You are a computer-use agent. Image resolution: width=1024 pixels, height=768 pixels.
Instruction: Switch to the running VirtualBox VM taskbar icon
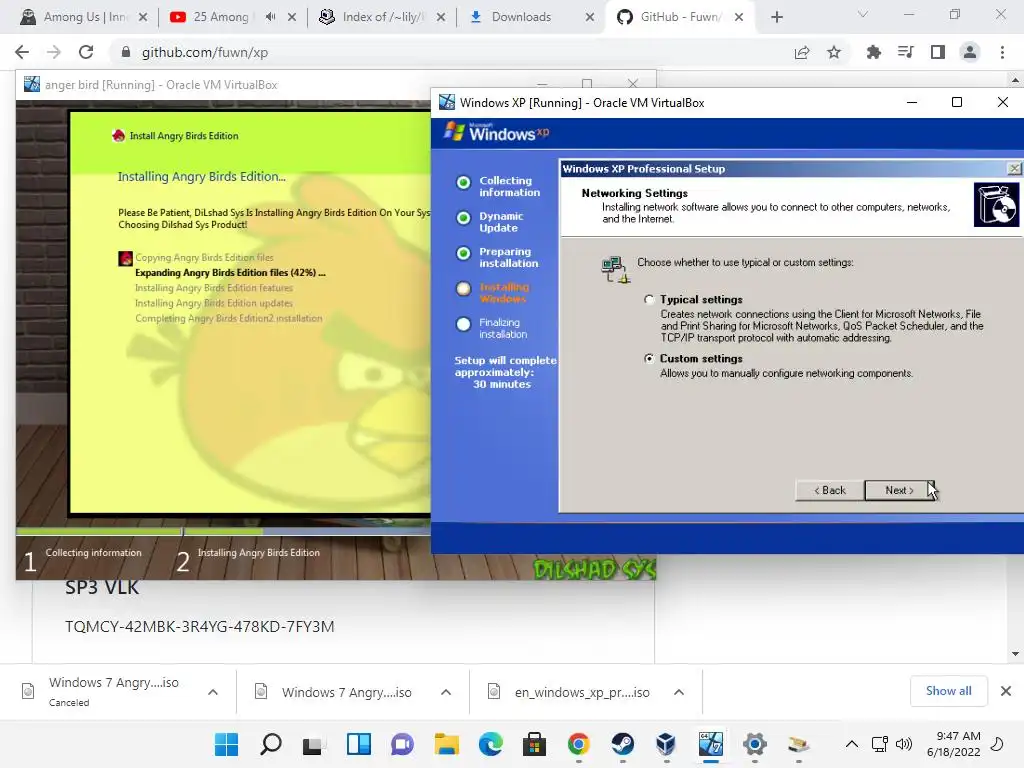coord(711,744)
